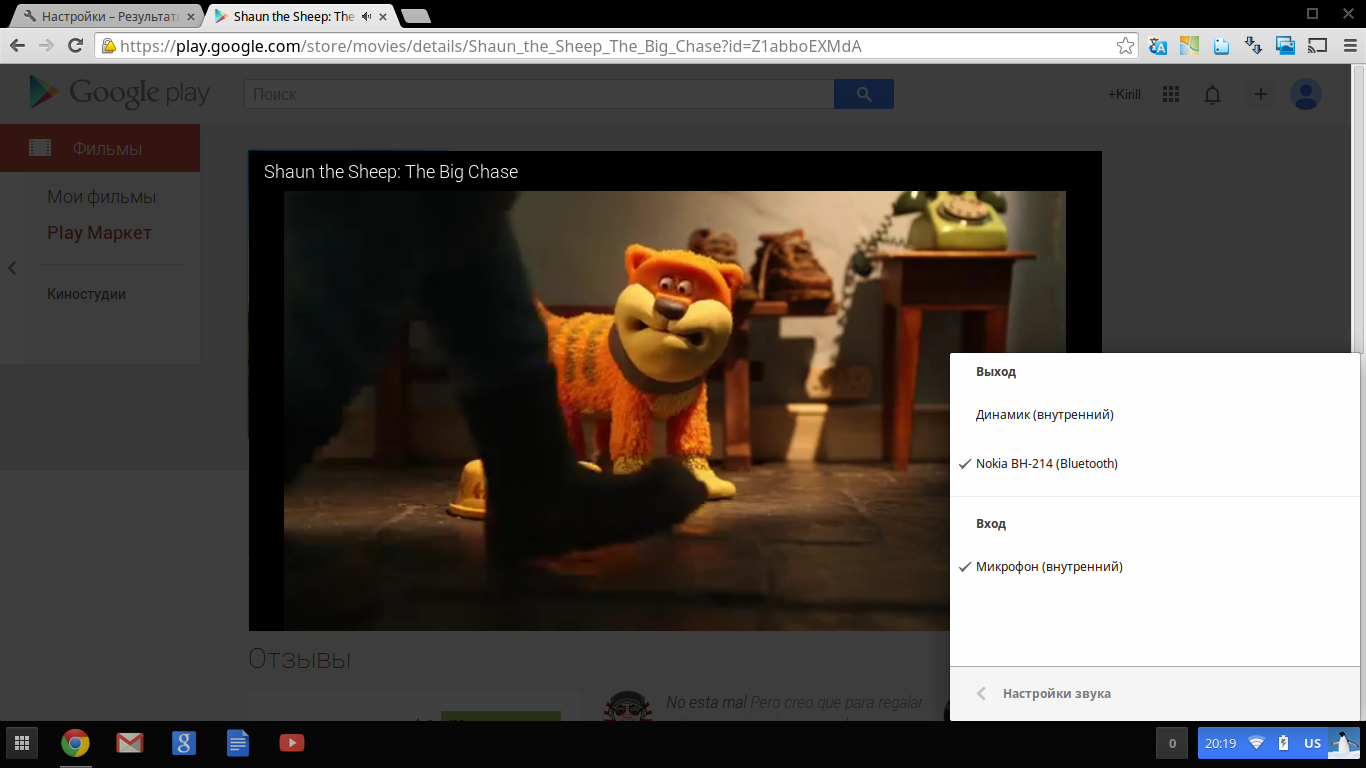
Task: Click the Chrome icon in the shelf
Action: (x=75, y=743)
